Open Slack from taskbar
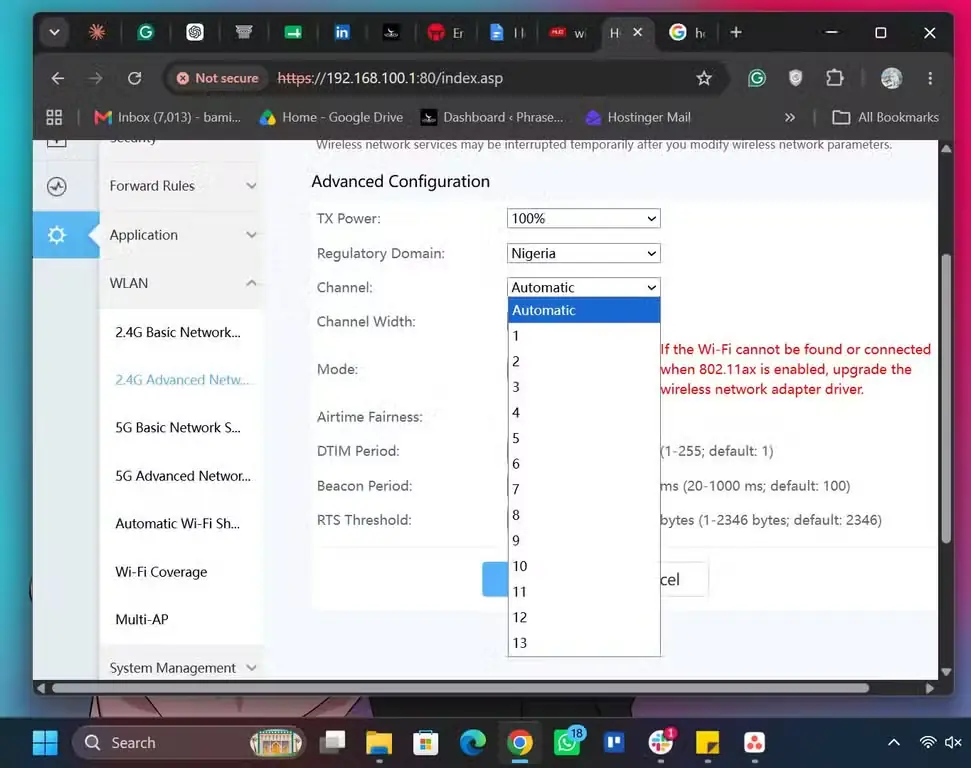Viewport: 971px width, 768px height. [x=661, y=741]
